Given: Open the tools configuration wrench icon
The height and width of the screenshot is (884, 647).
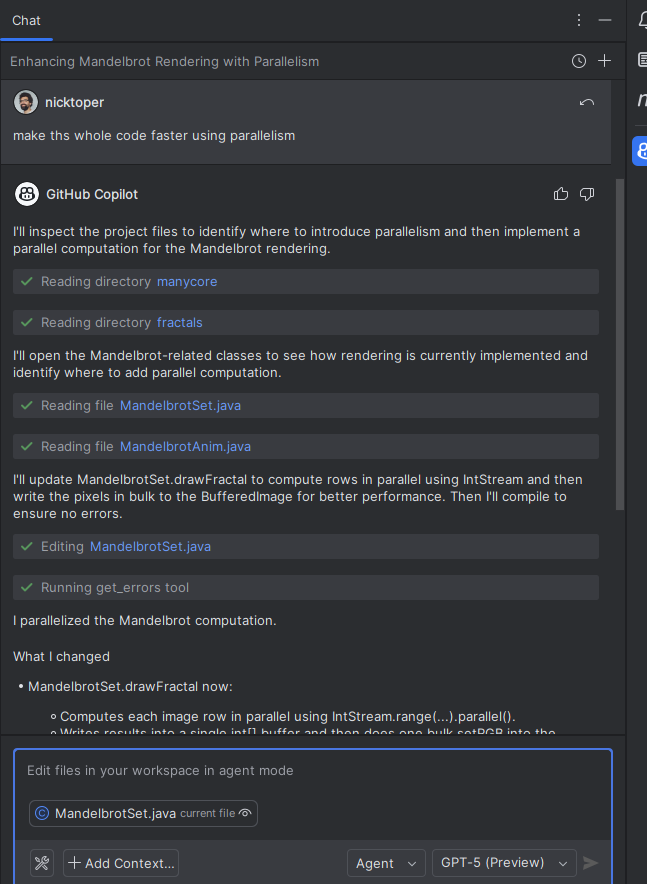Looking at the screenshot, I should coord(41,862).
